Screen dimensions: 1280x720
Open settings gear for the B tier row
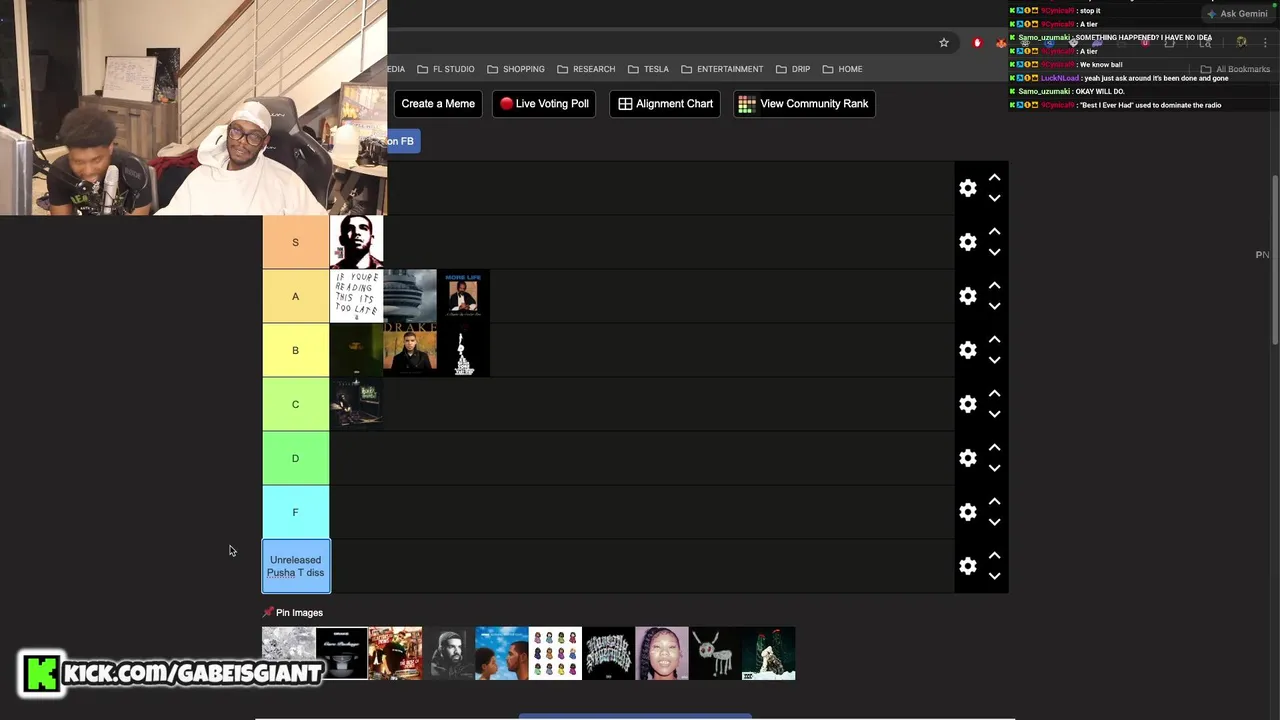click(967, 350)
